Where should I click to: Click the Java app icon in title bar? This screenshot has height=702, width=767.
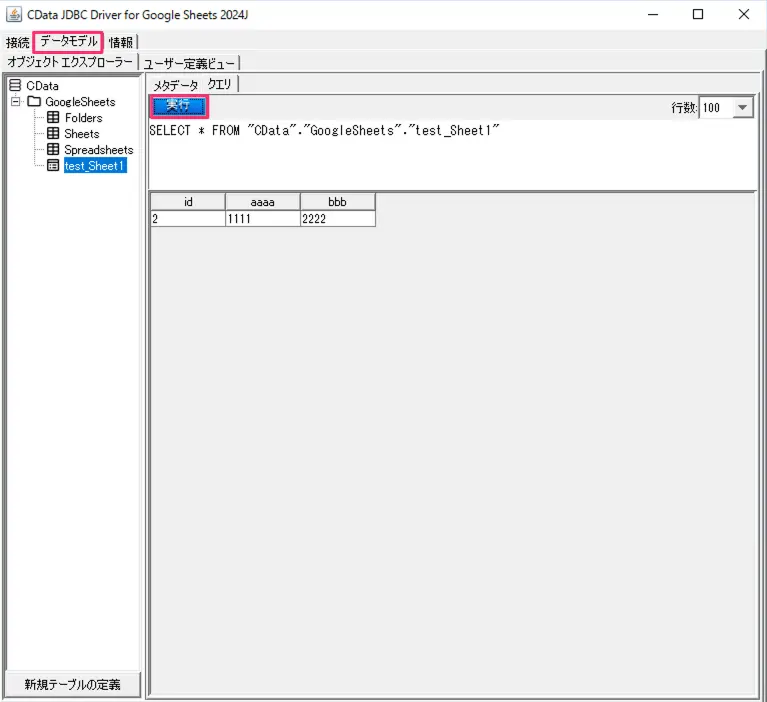14,14
